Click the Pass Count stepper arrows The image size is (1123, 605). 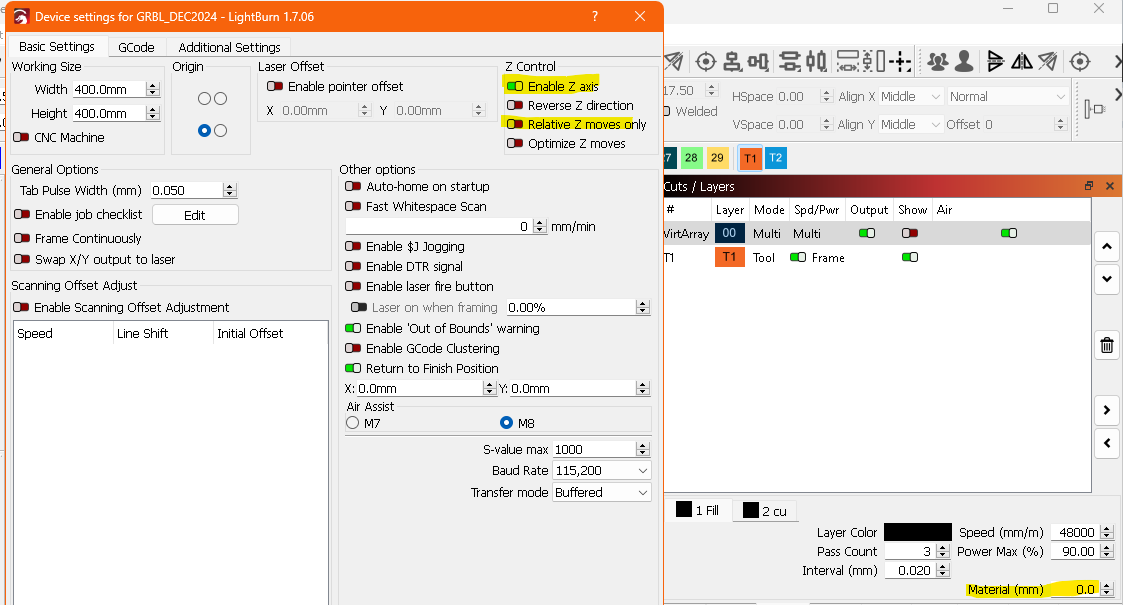(x=943, y=551)
